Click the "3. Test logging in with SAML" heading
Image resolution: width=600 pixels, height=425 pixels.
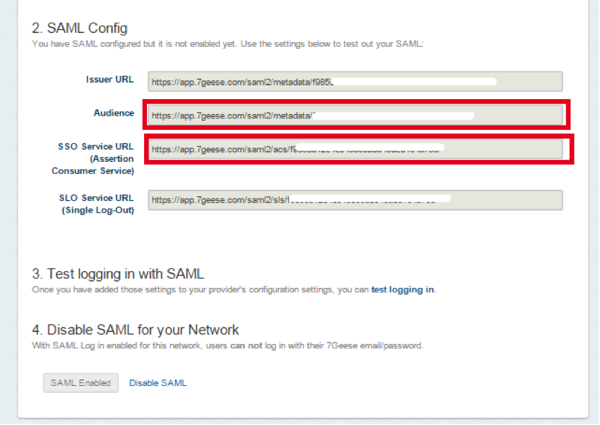pyautogui.click(x=118, y=273)
